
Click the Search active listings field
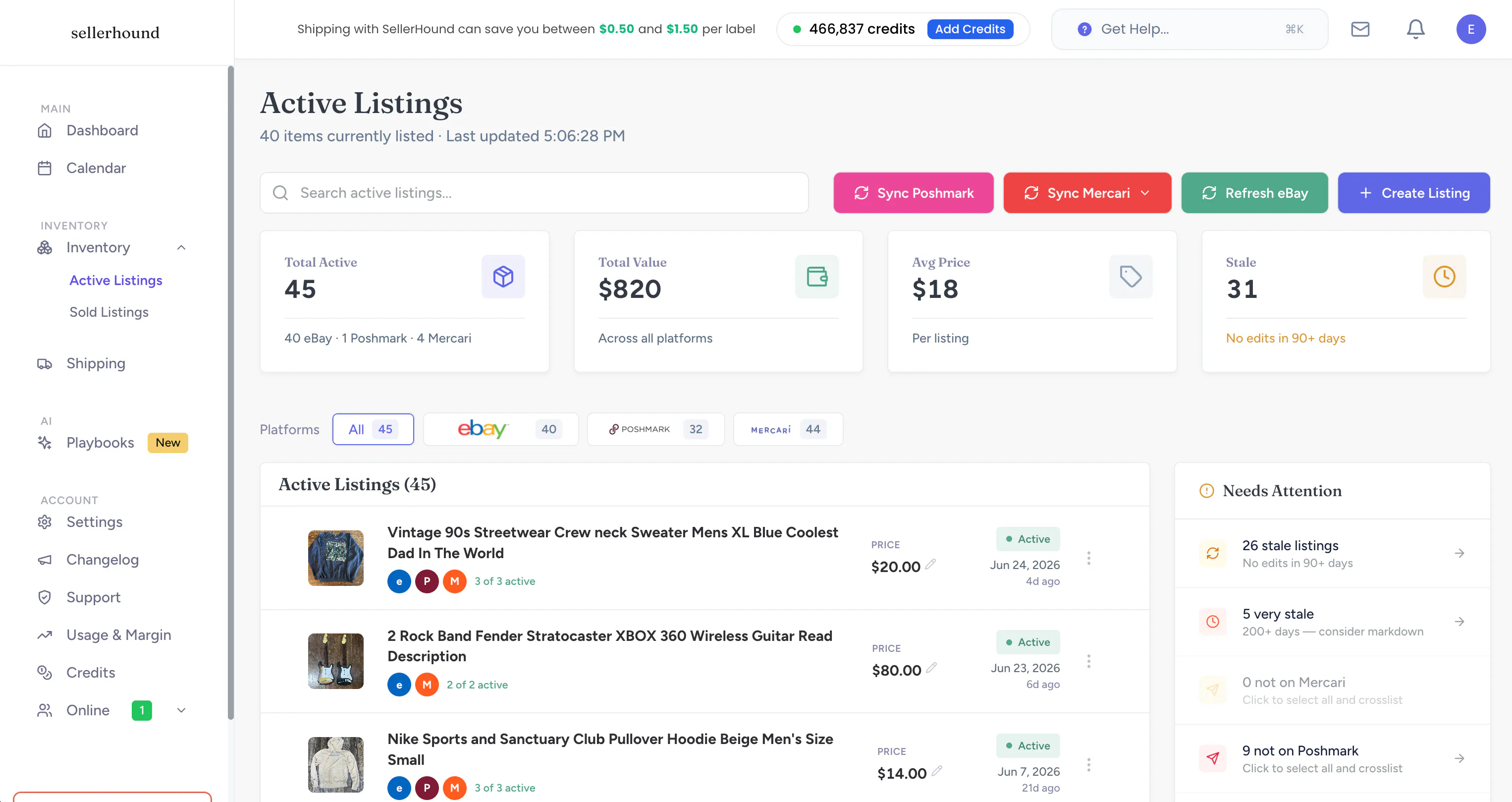(534, 193)
